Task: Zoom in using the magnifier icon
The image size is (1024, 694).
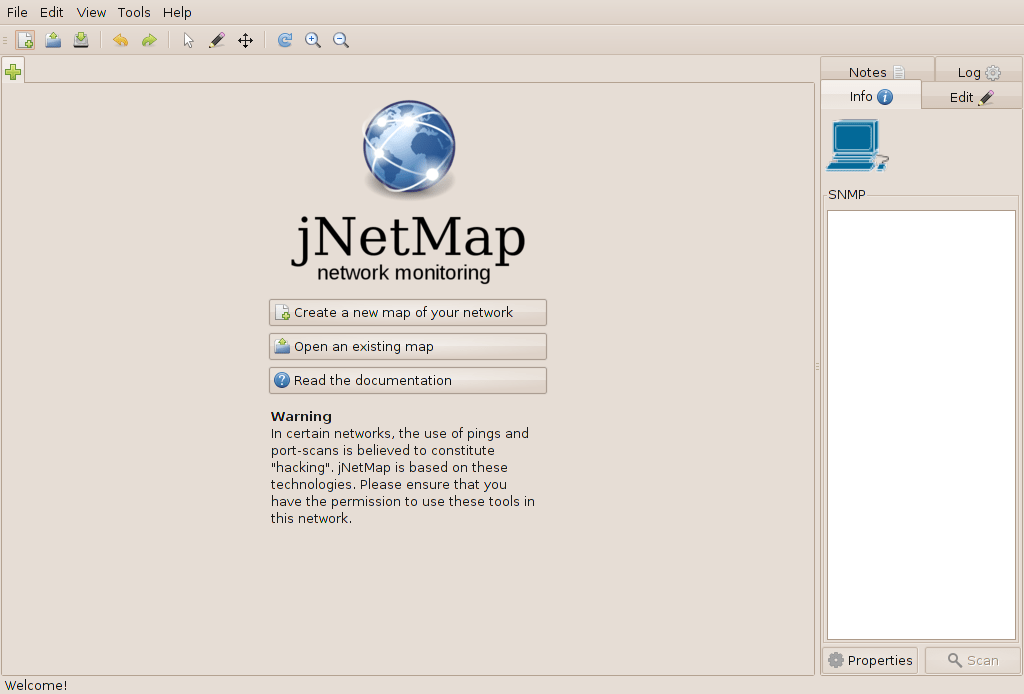Action: (313, 40)
